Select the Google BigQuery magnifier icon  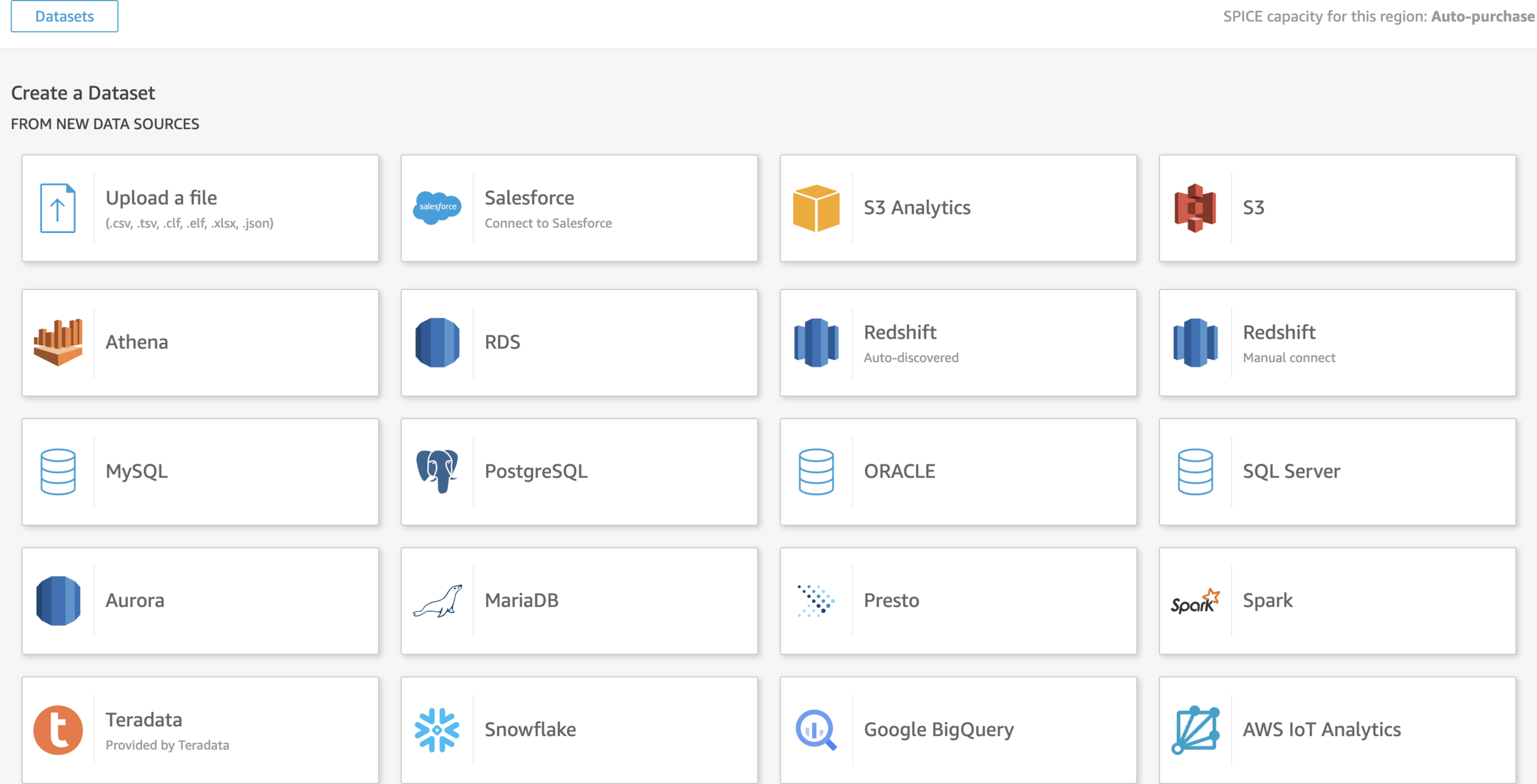(816, 730)
